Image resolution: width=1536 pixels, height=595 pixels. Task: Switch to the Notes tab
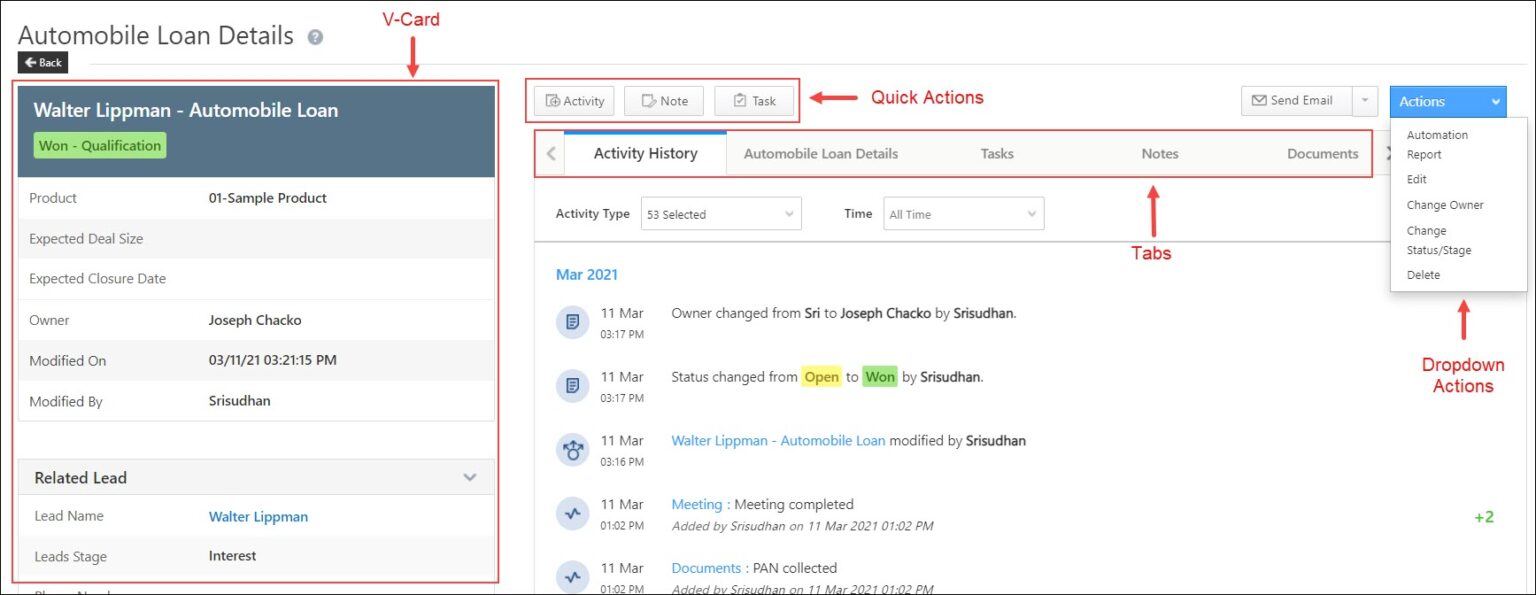tap(1159, 153)
